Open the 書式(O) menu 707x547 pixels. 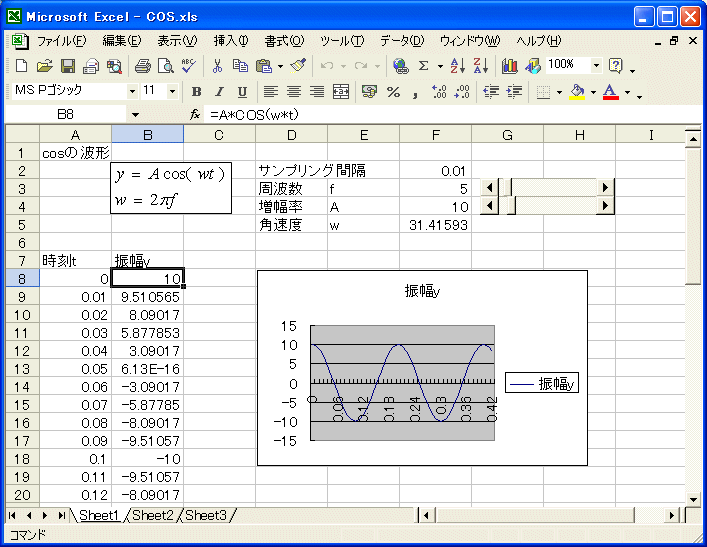point(284,41)
